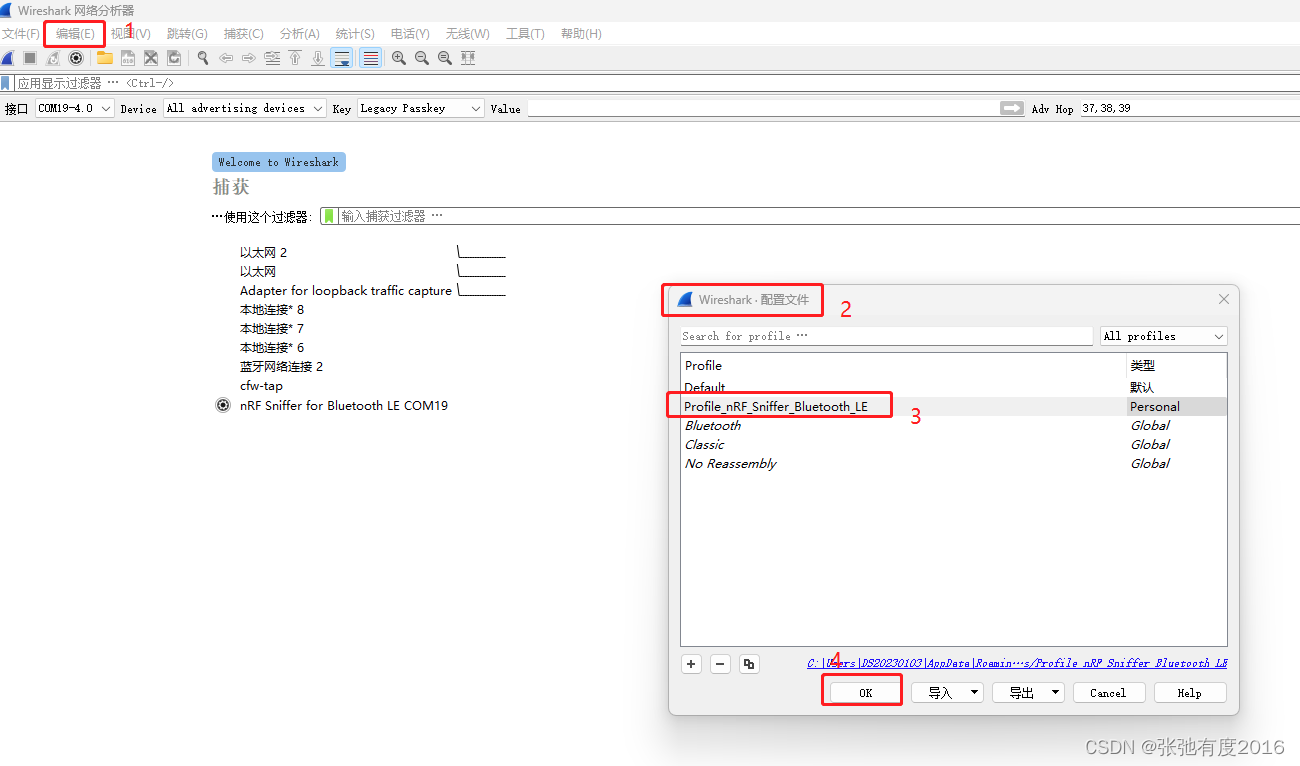The image size is (1300, 766).
Task: Add a new profile with plus button
Action: coord(691,664)
